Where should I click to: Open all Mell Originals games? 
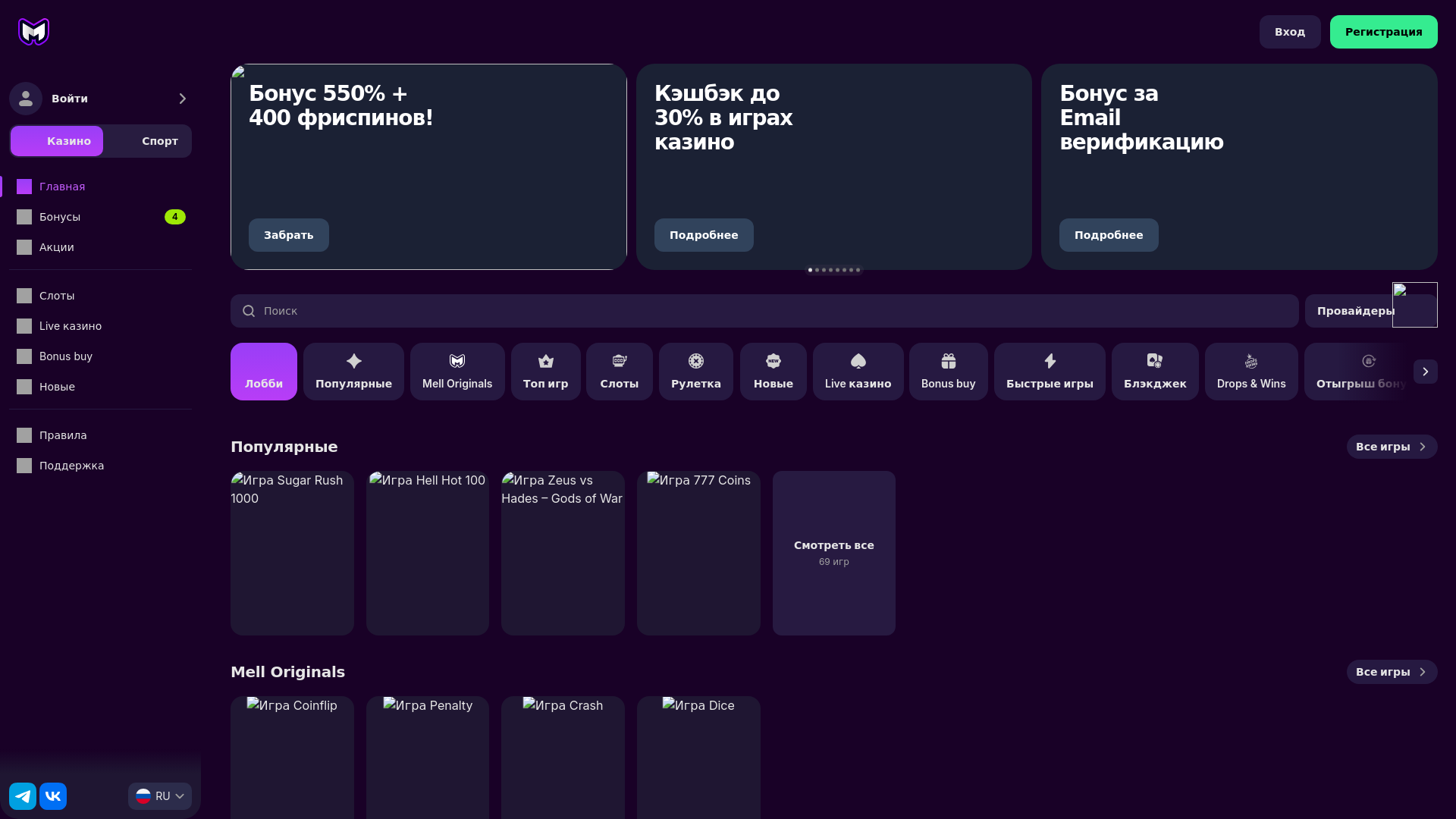coord(1392,672)
